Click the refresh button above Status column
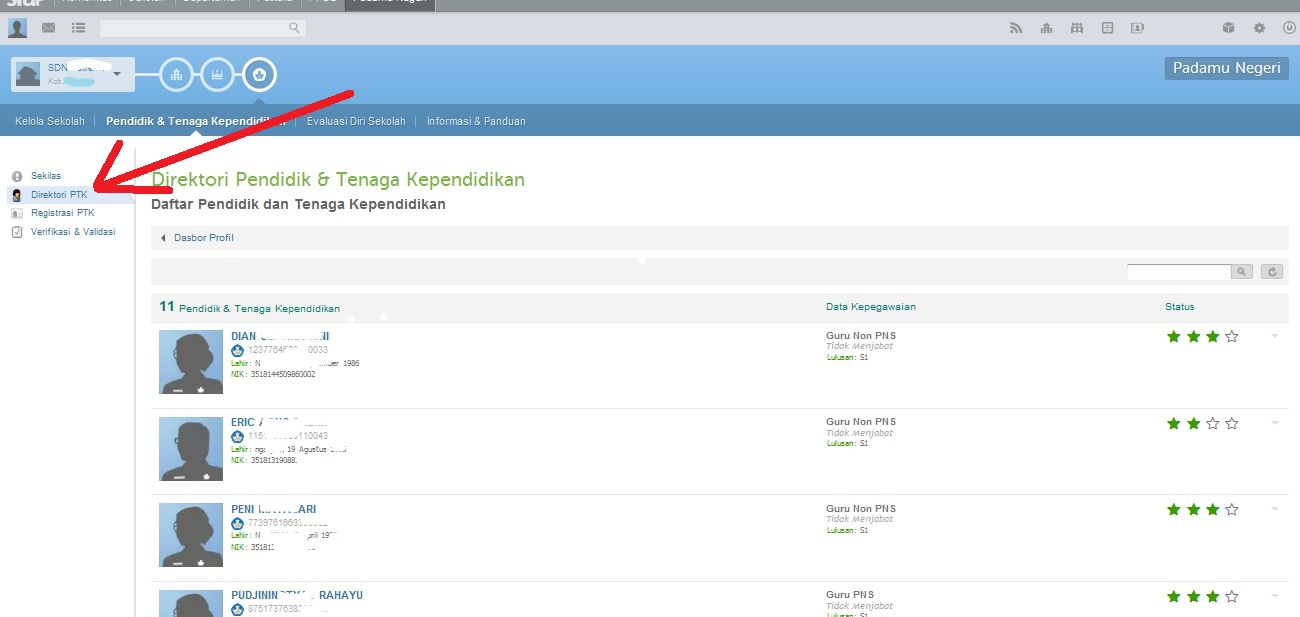This screenshot has width=1300, height=617. coord(1272,271)
